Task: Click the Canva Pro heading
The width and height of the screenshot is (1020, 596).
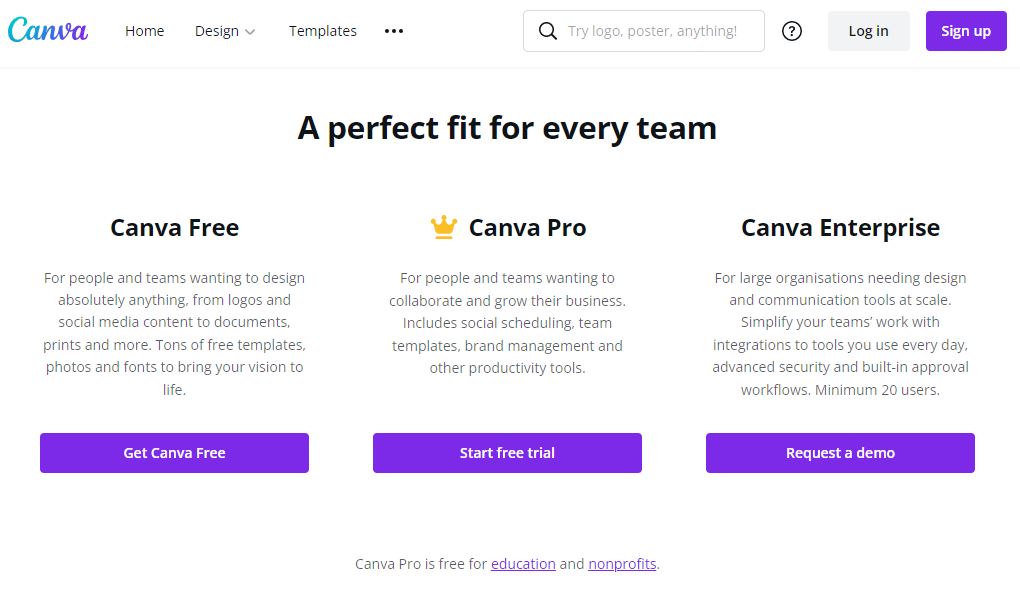Action: (528, 228)
